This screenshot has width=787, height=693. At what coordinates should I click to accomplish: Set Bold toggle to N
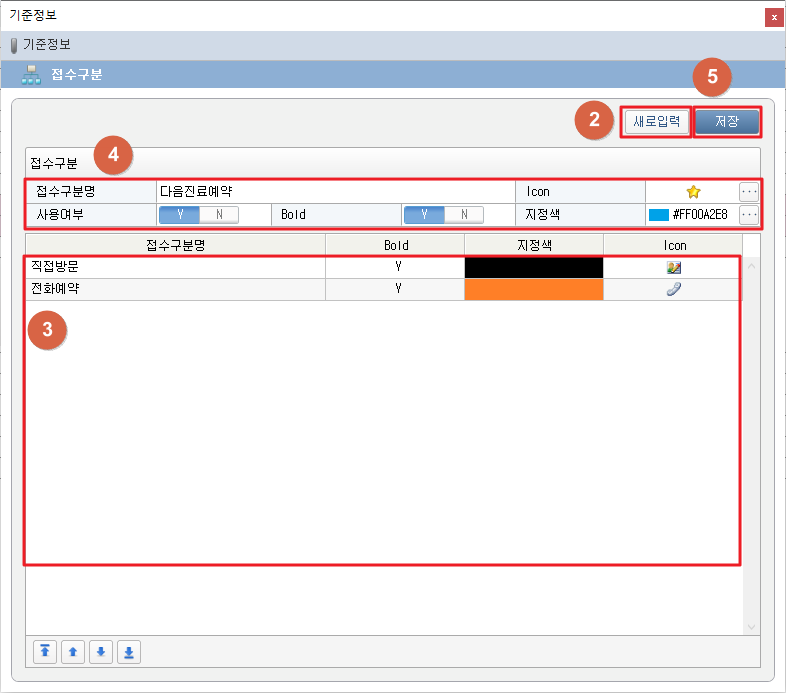point(464,214)
